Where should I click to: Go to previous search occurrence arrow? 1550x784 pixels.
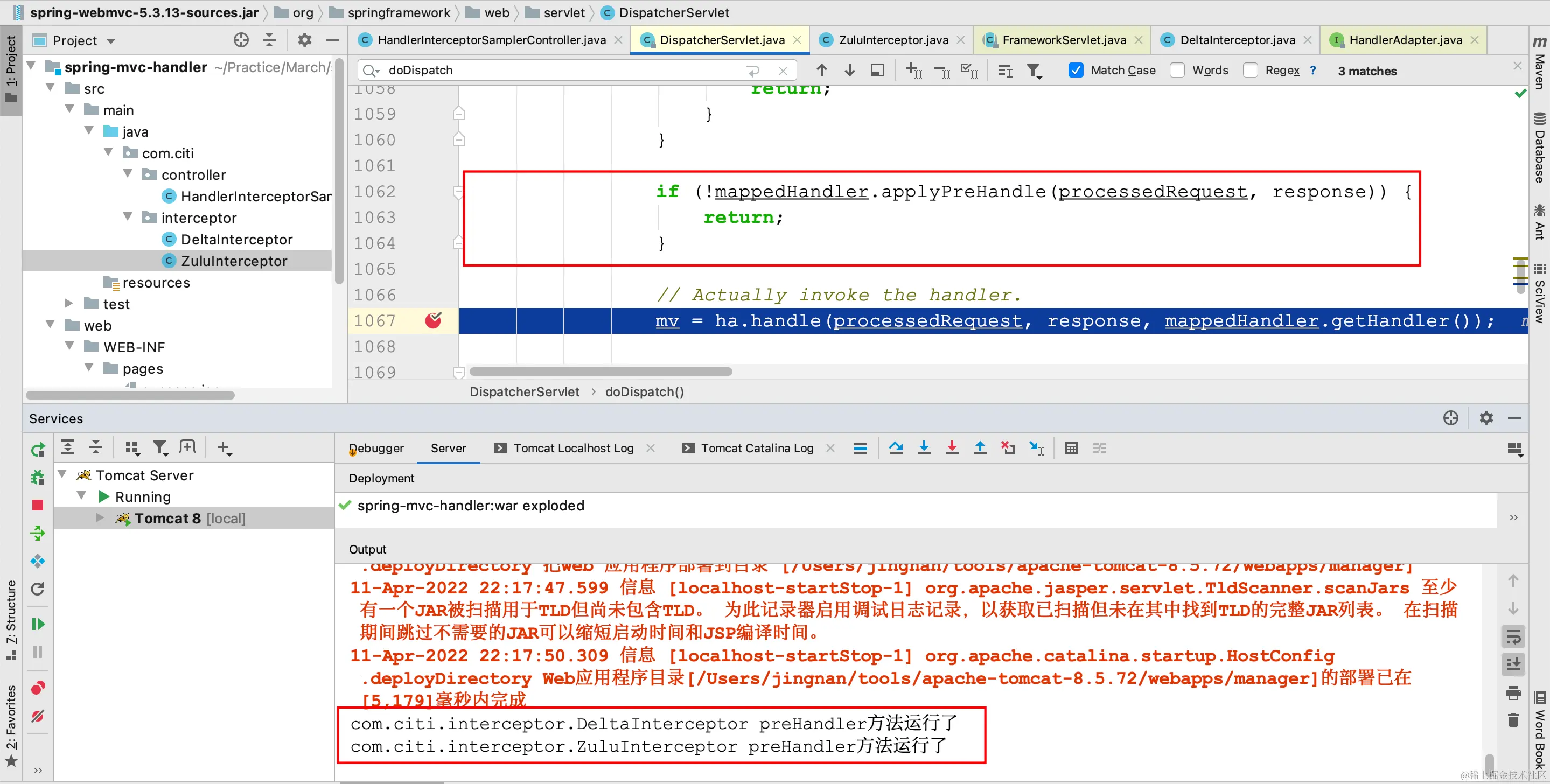click(822, 71)
